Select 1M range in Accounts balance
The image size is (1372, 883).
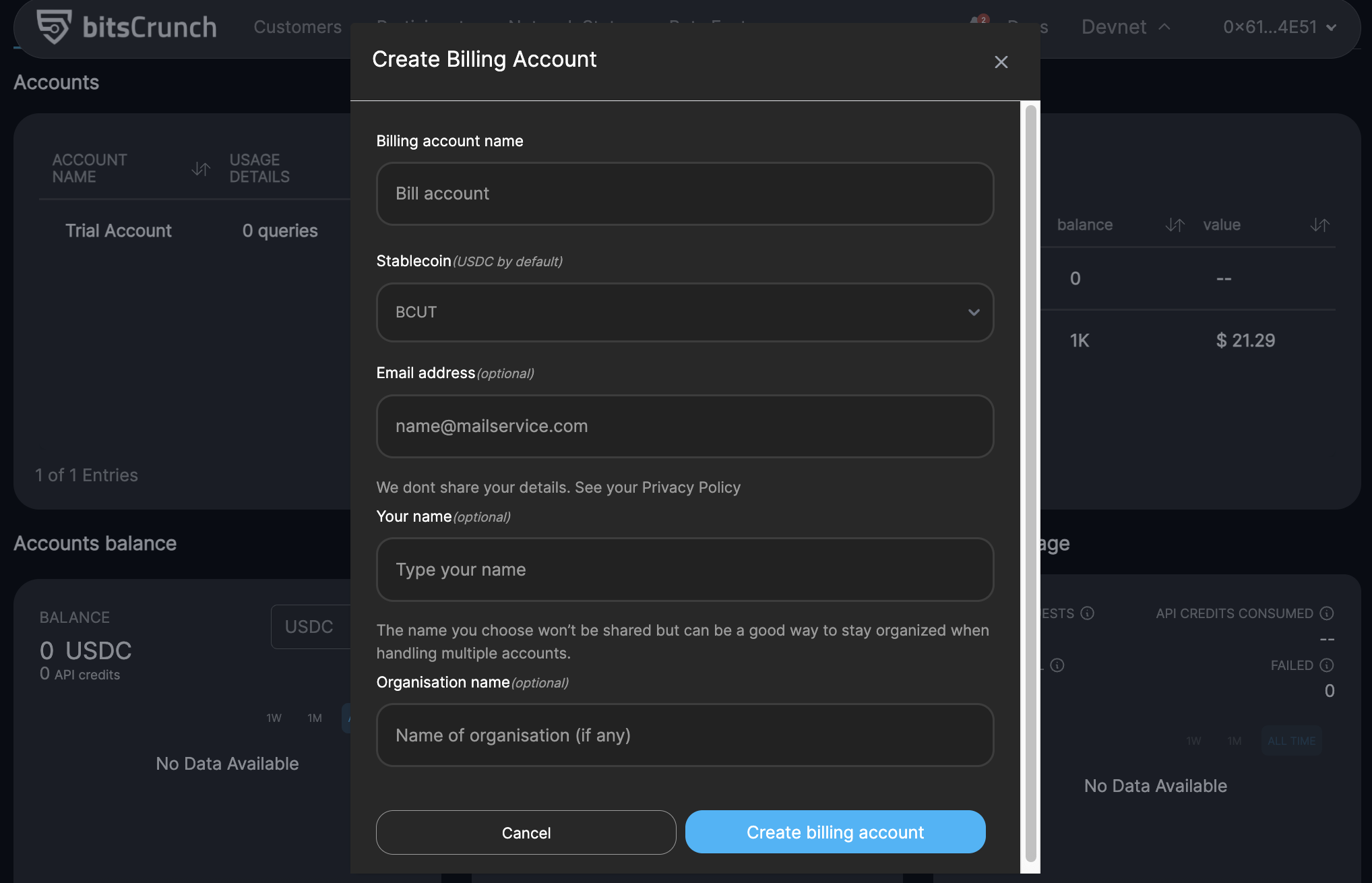(x=315, y=718)
